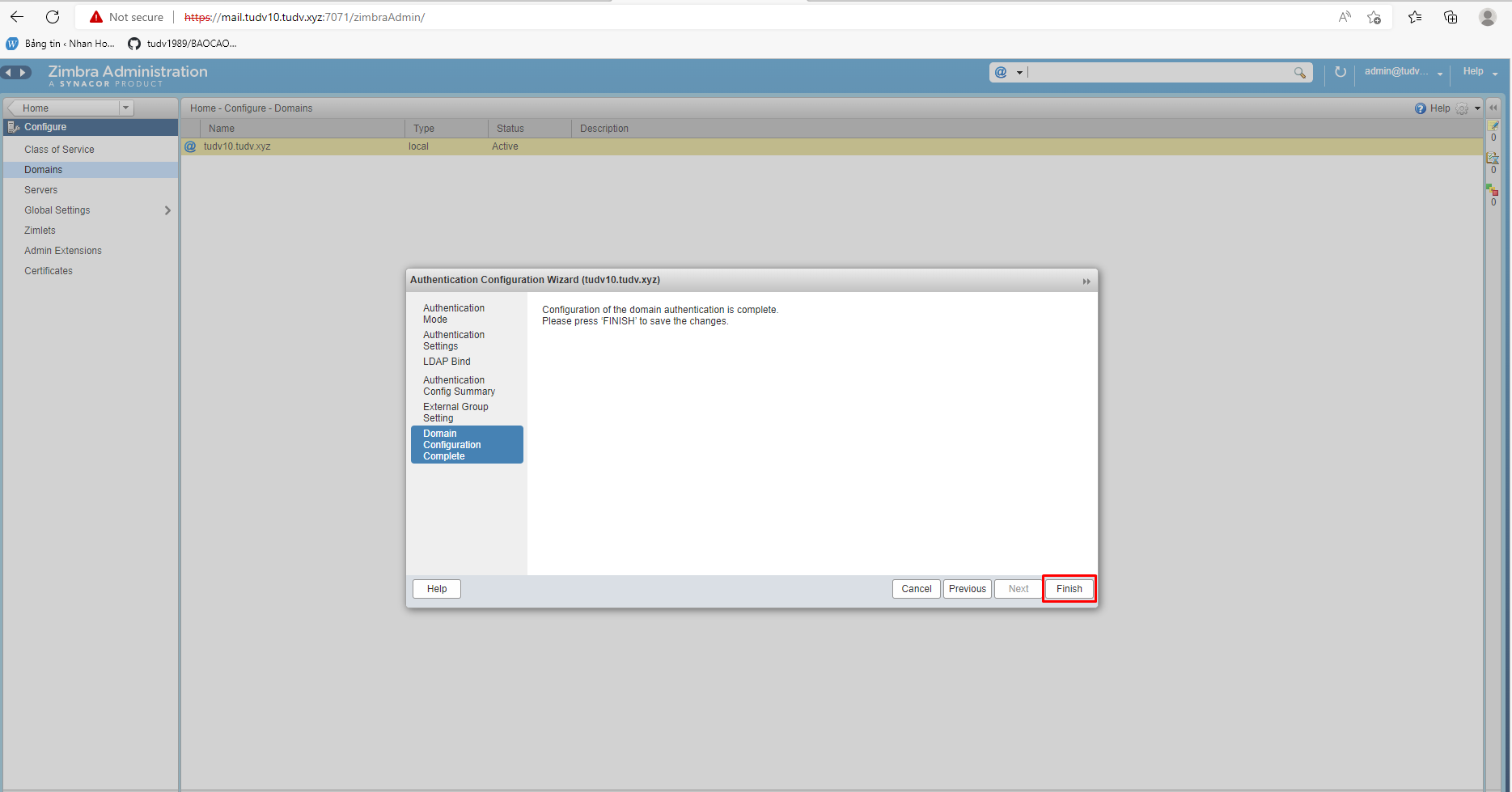This screenshot has width=1512, height=792.
Task: Select the LDAP Bind wizard step
Action: tap(446, 362)
